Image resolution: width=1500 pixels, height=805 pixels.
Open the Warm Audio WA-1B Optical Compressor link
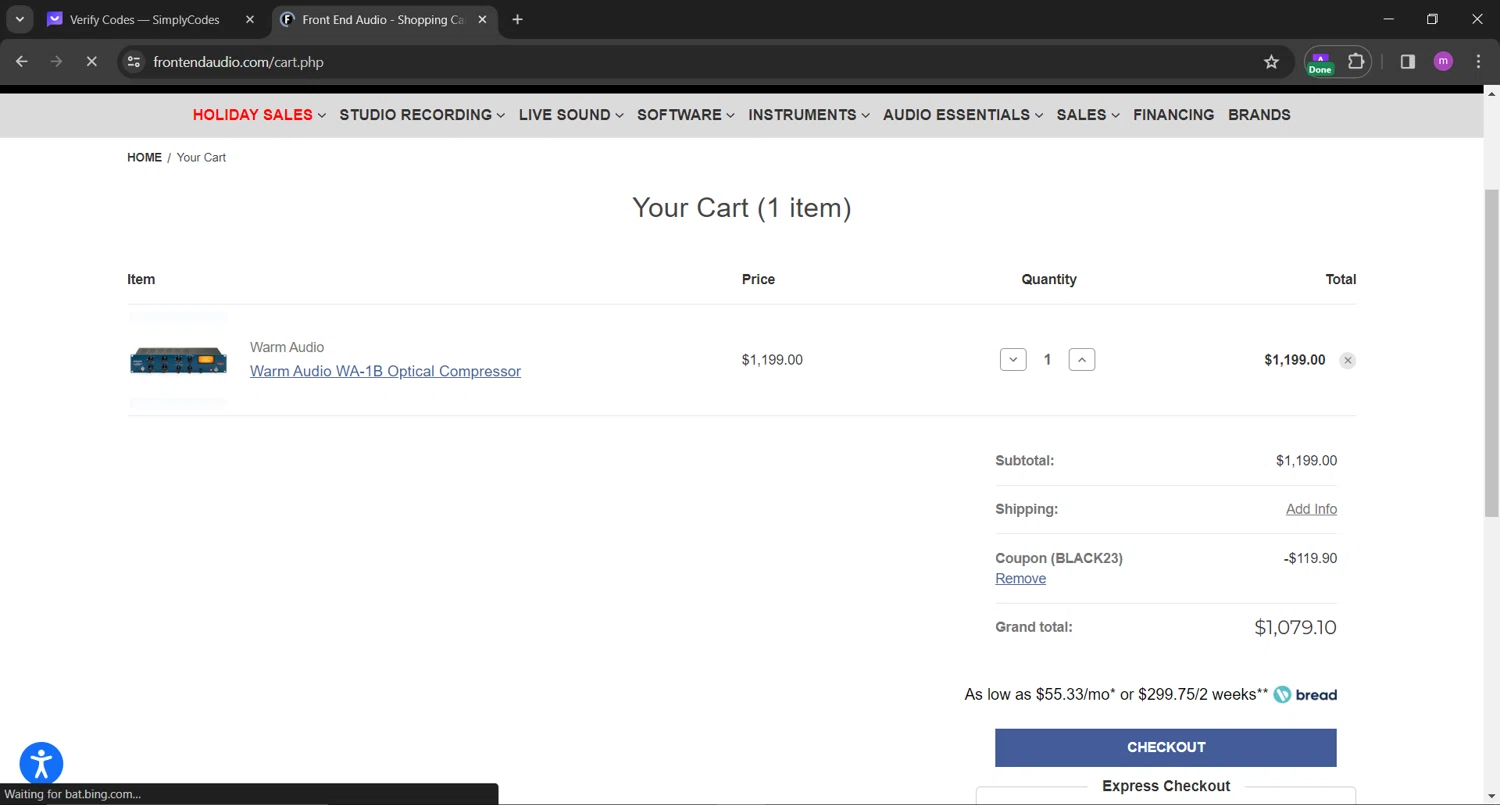point(385,371)
